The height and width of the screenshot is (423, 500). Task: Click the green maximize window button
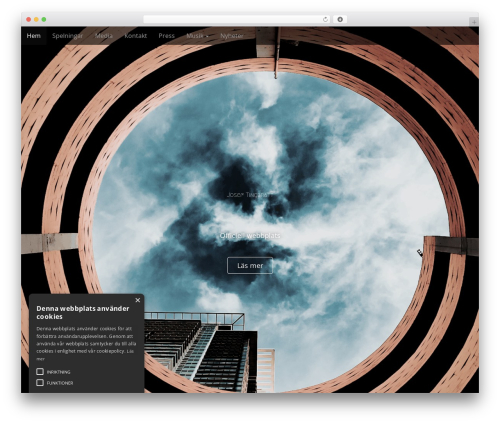[44, 20]
